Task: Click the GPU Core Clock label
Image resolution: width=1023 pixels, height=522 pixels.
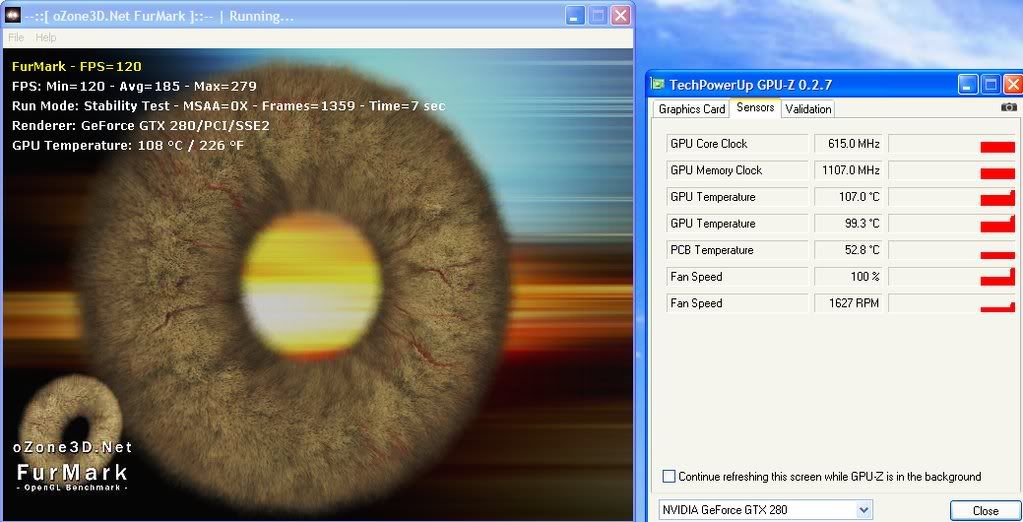Action: click(737, 144)
